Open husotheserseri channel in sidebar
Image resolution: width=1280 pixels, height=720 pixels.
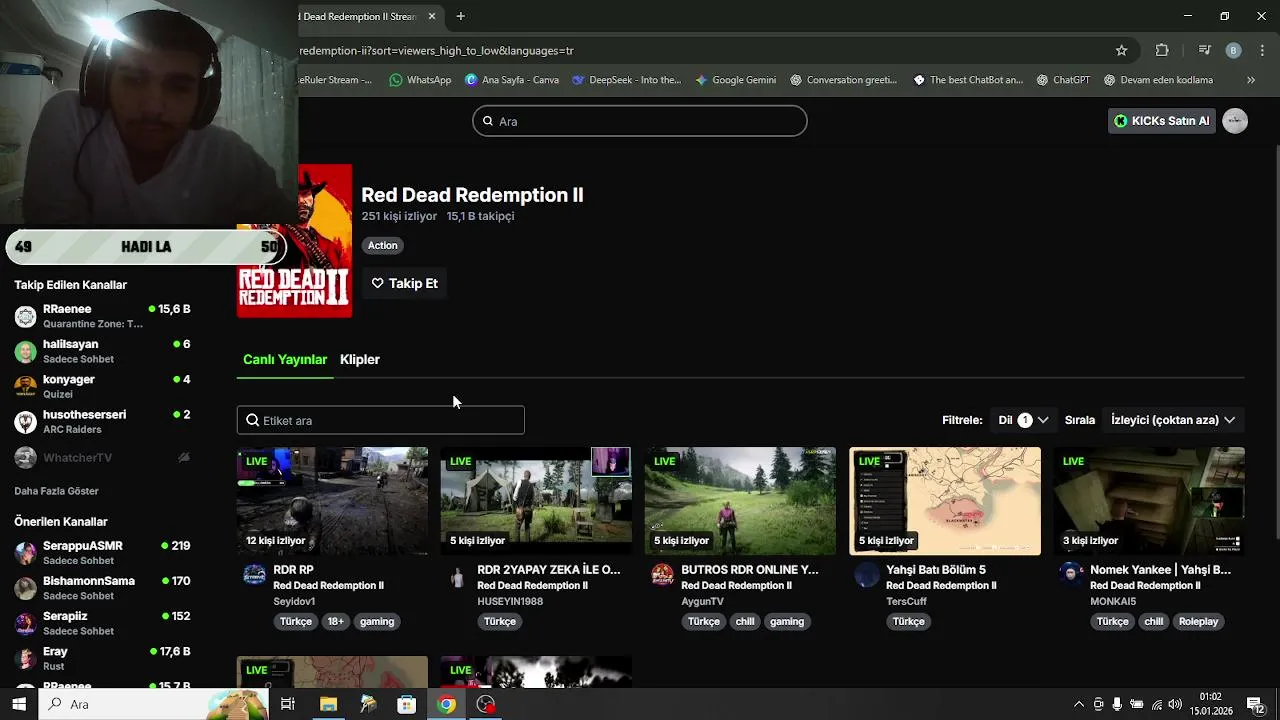coord(102,421)
